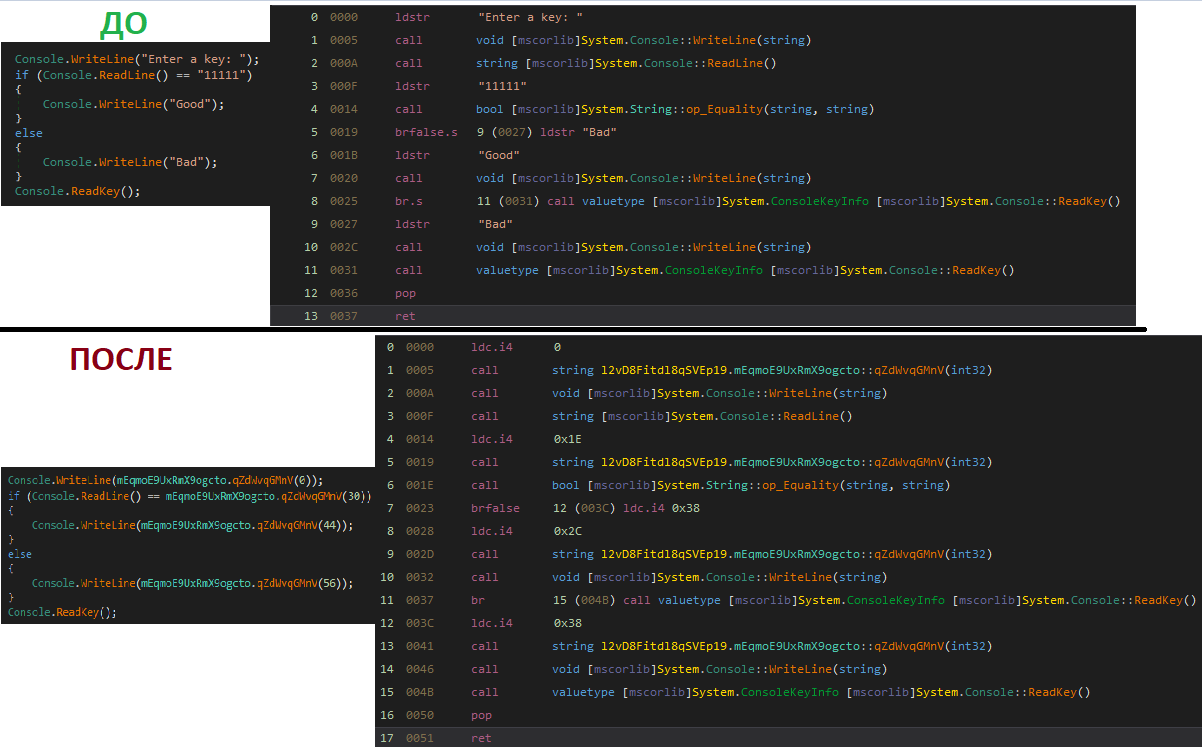Image resolution: width=1202 pixels, height=747 pixels.
Task: Click the dark red ПОСЛЕ heading
Action: click(120, 360)
